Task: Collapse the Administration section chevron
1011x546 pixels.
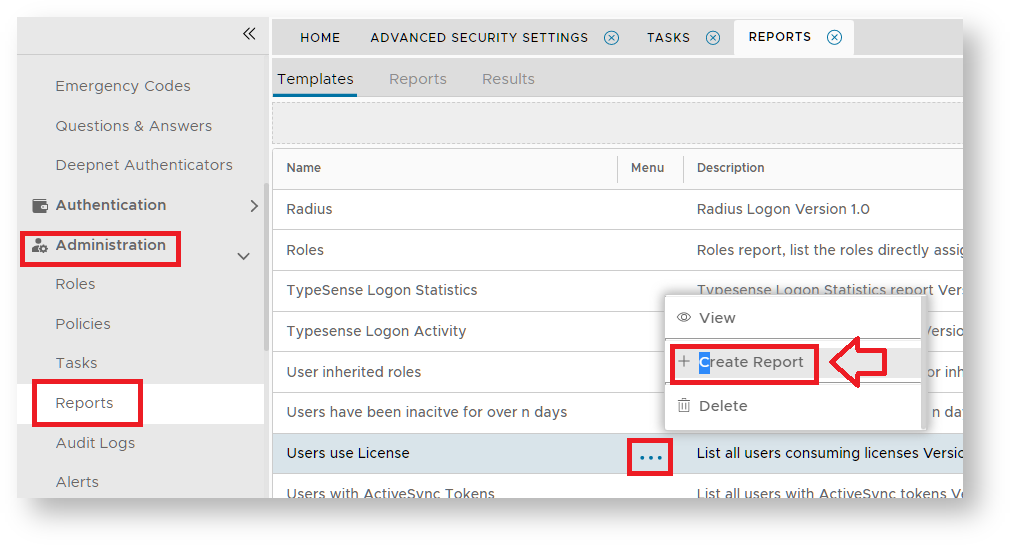Action: pos(243,256)
